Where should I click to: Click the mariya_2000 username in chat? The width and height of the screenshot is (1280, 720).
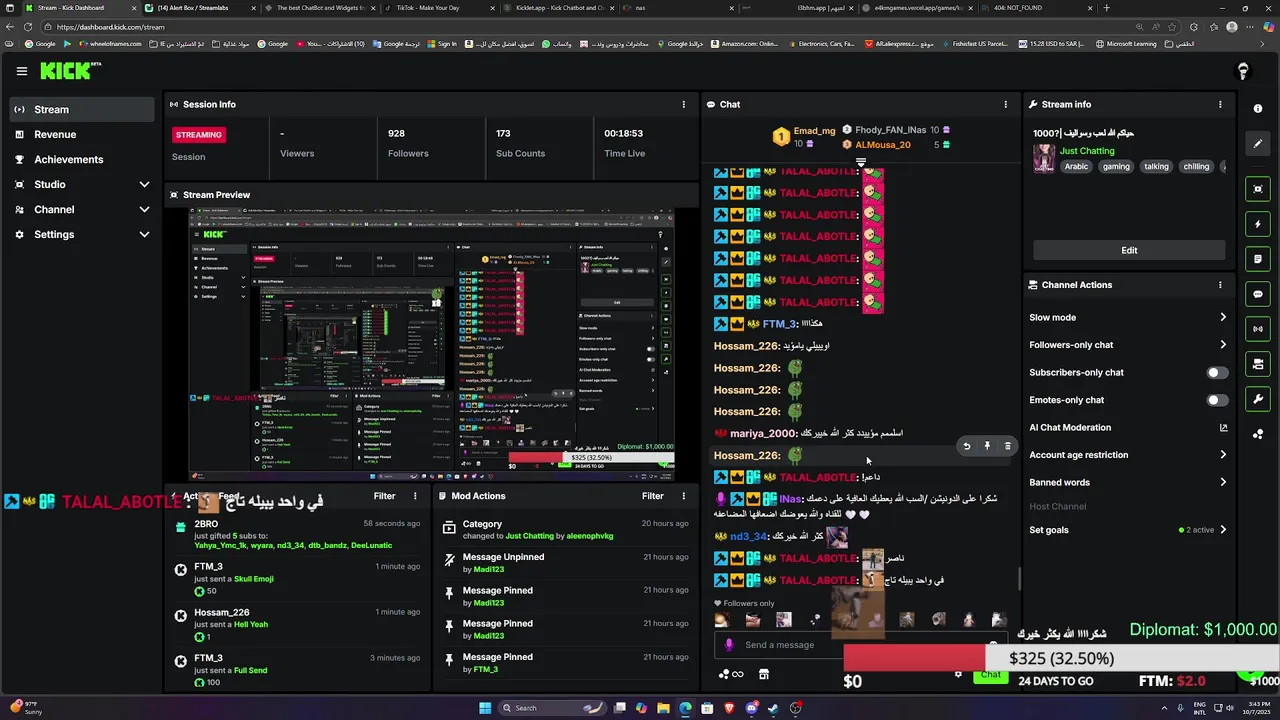(763, 433)
